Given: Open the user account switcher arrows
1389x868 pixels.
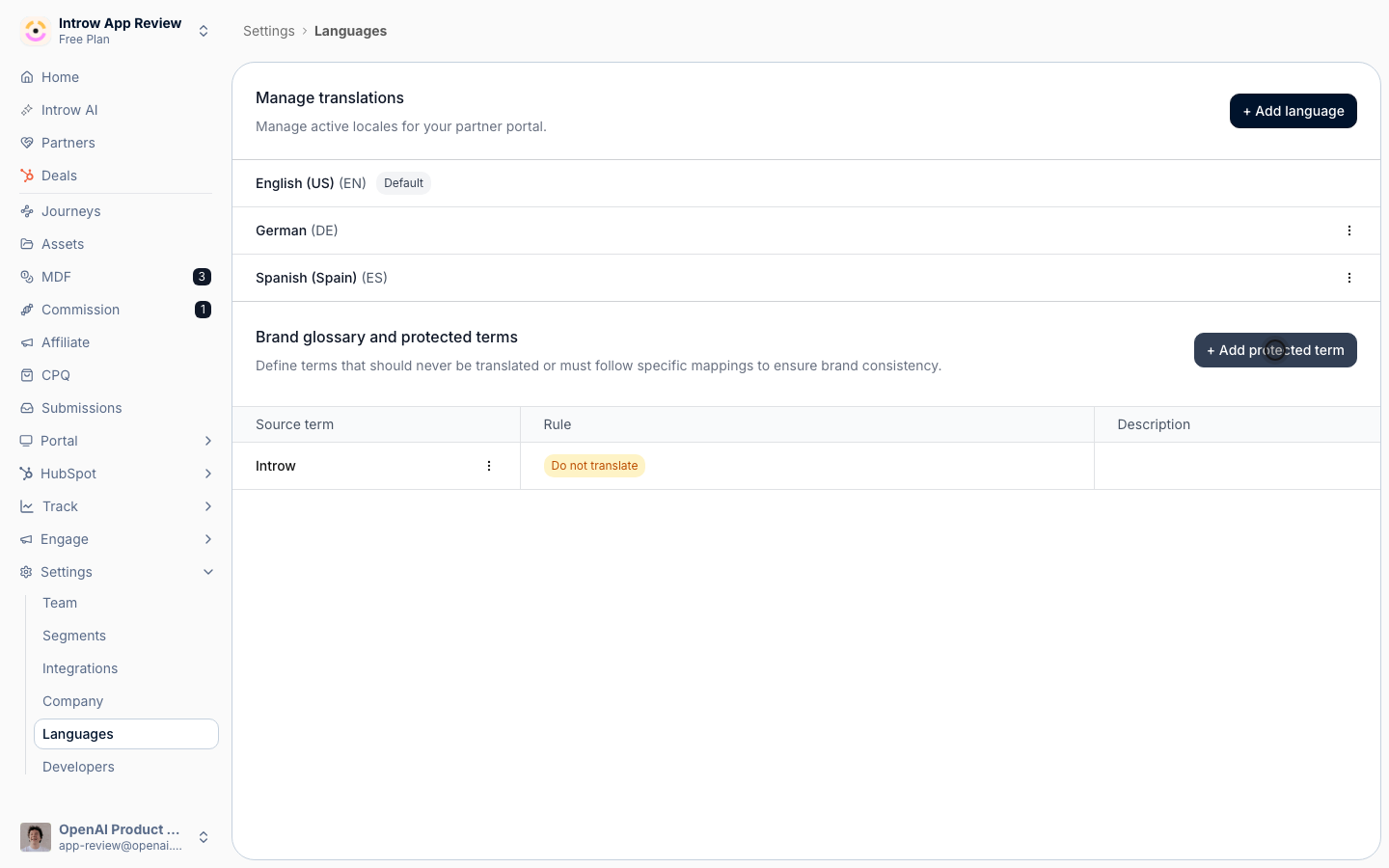Looking at the screenshot, I should point(204,837).
